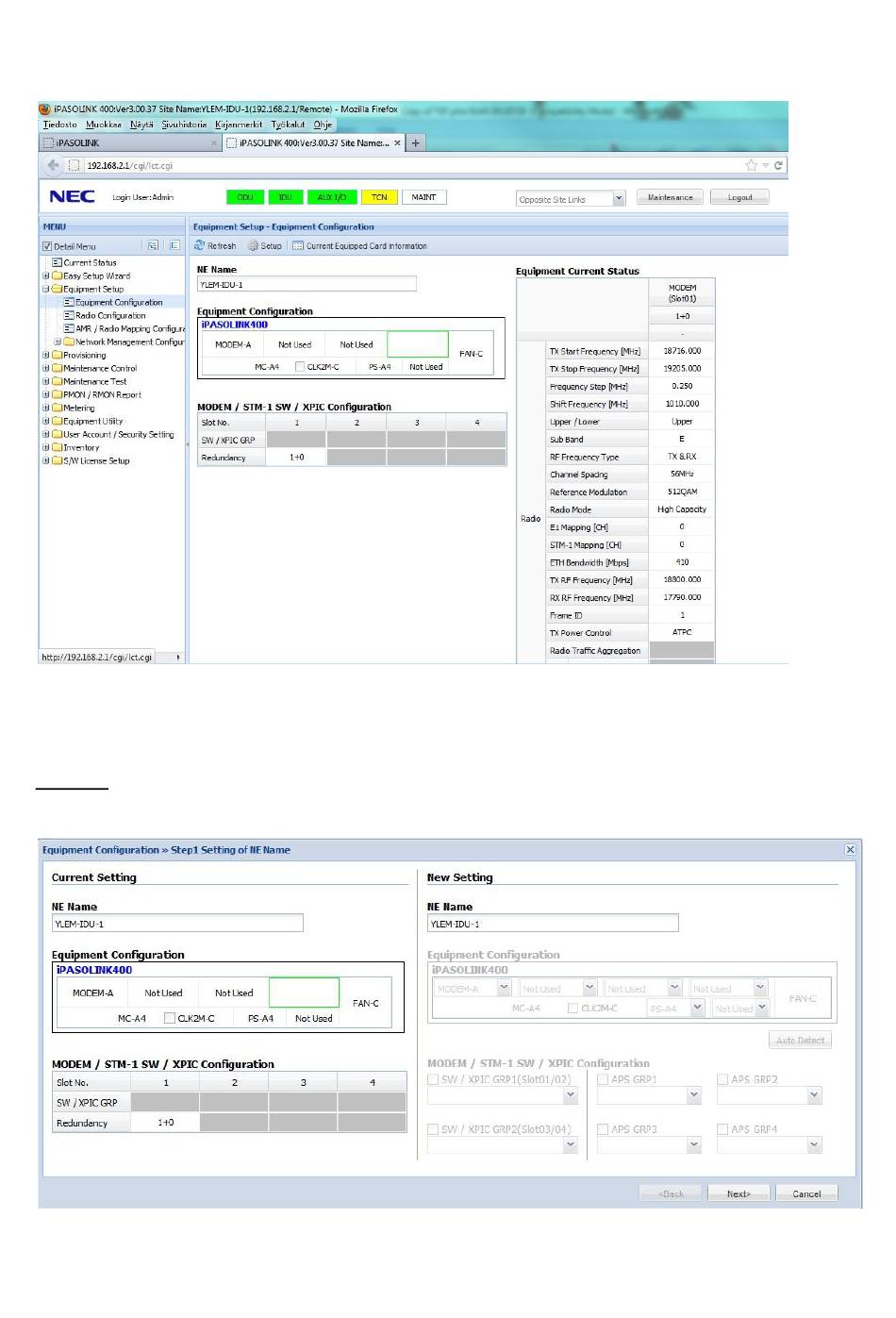Toggle the APS GRP4 checkbox
The image size is (896, 1318).
pos(722,1128)
